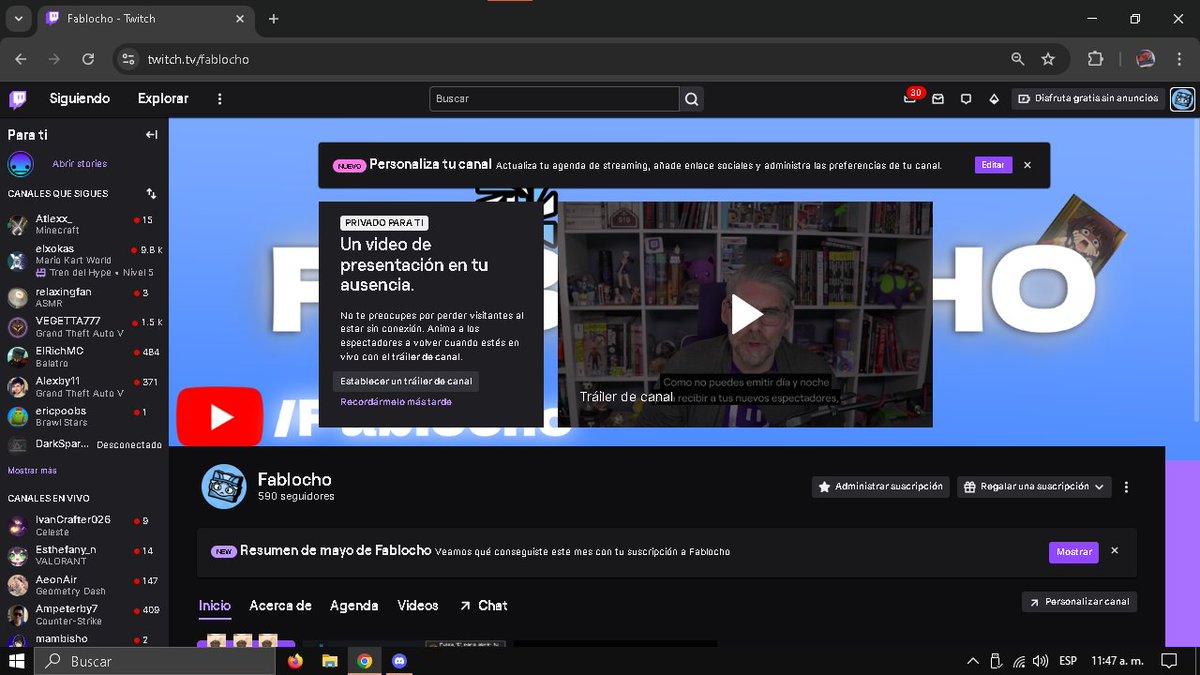Click Recordármelo más tarde link
Image resolution: width=1200 pixels, height=675 pixels.
(x=396, y=401)
